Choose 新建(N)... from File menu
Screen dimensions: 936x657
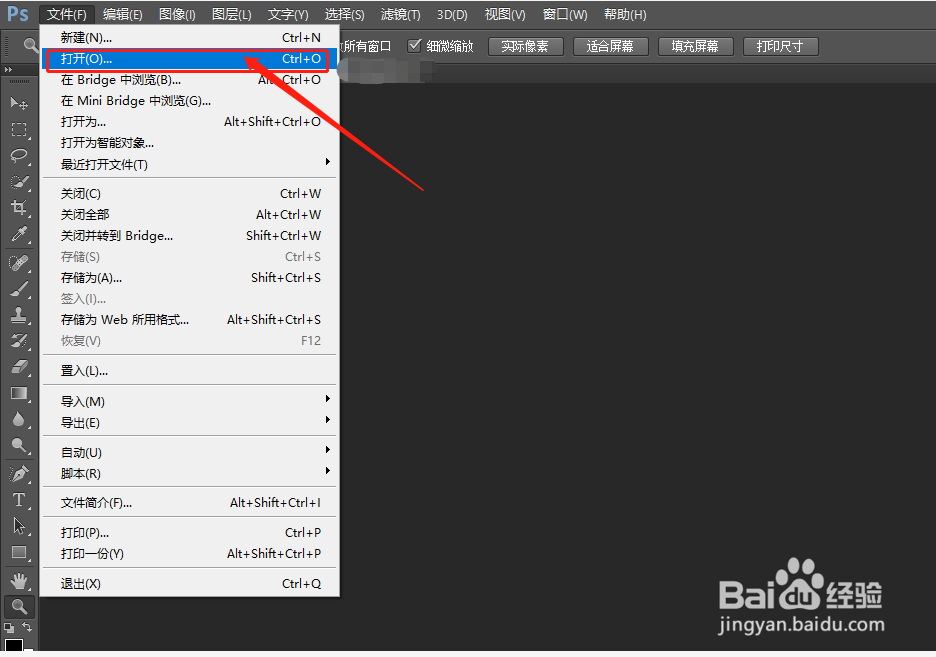pos(189,38)
